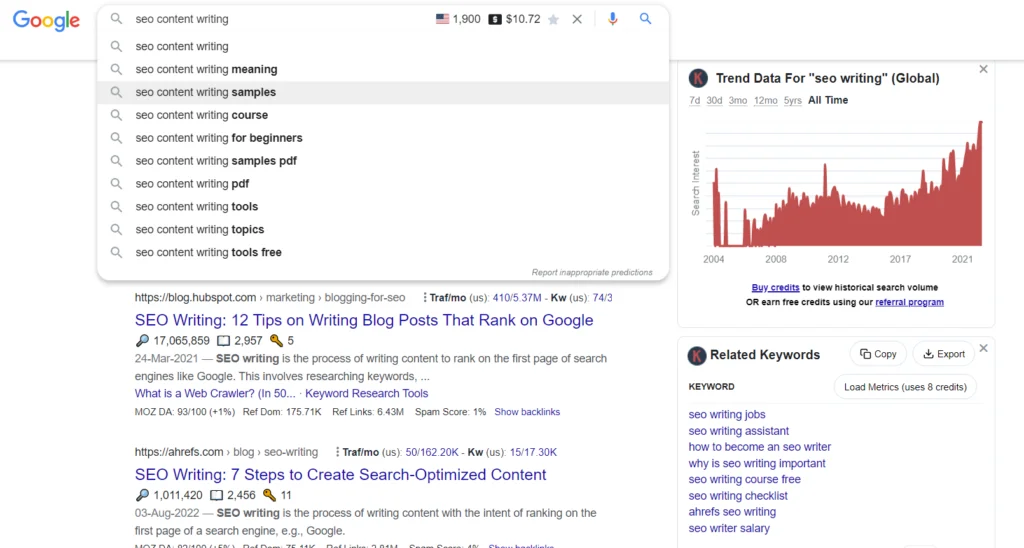Click HubSpot traffic value 410/5.37M
Viewport: 1024px width, 548px height.
(517, 298)
